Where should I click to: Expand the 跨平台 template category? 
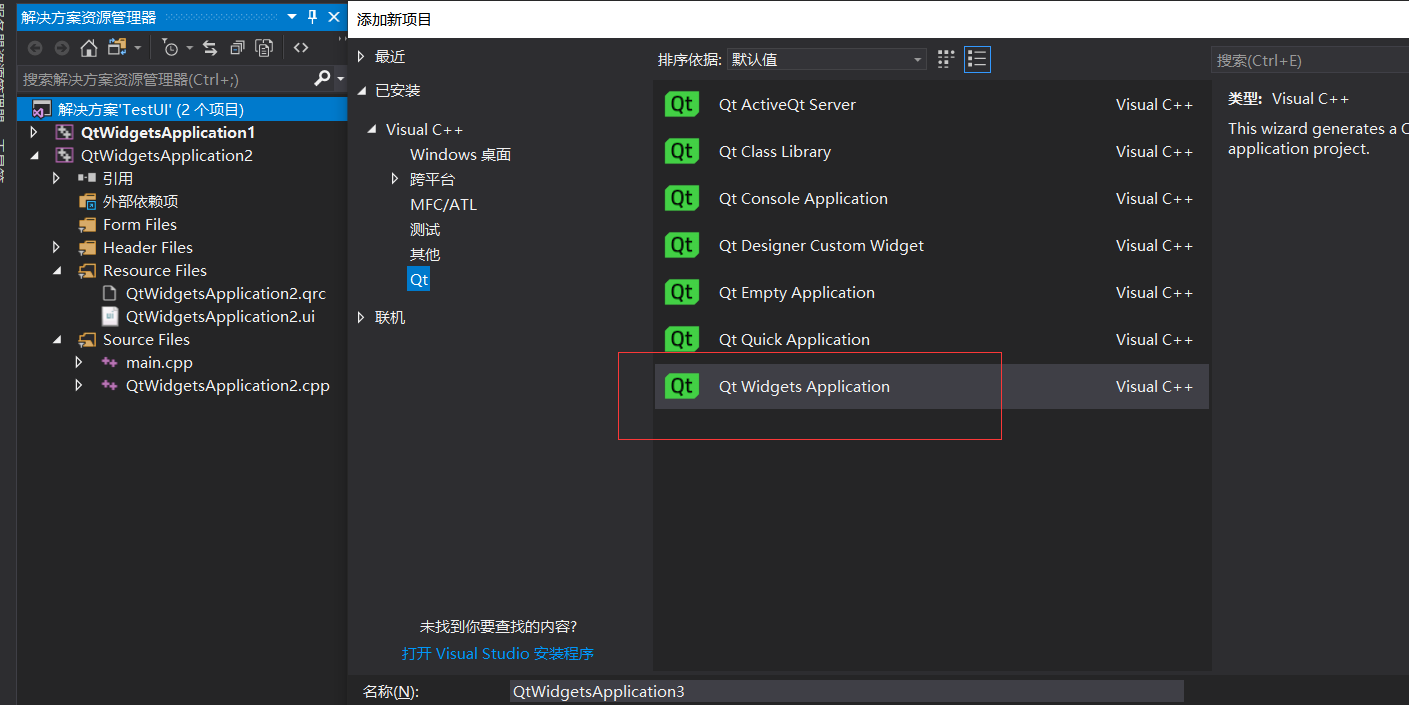396,179
